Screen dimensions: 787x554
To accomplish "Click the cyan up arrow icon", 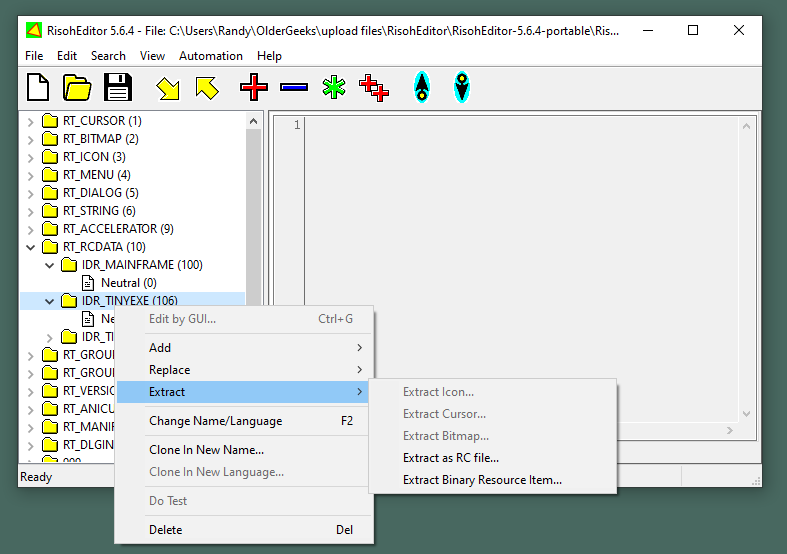I will 422,87.
